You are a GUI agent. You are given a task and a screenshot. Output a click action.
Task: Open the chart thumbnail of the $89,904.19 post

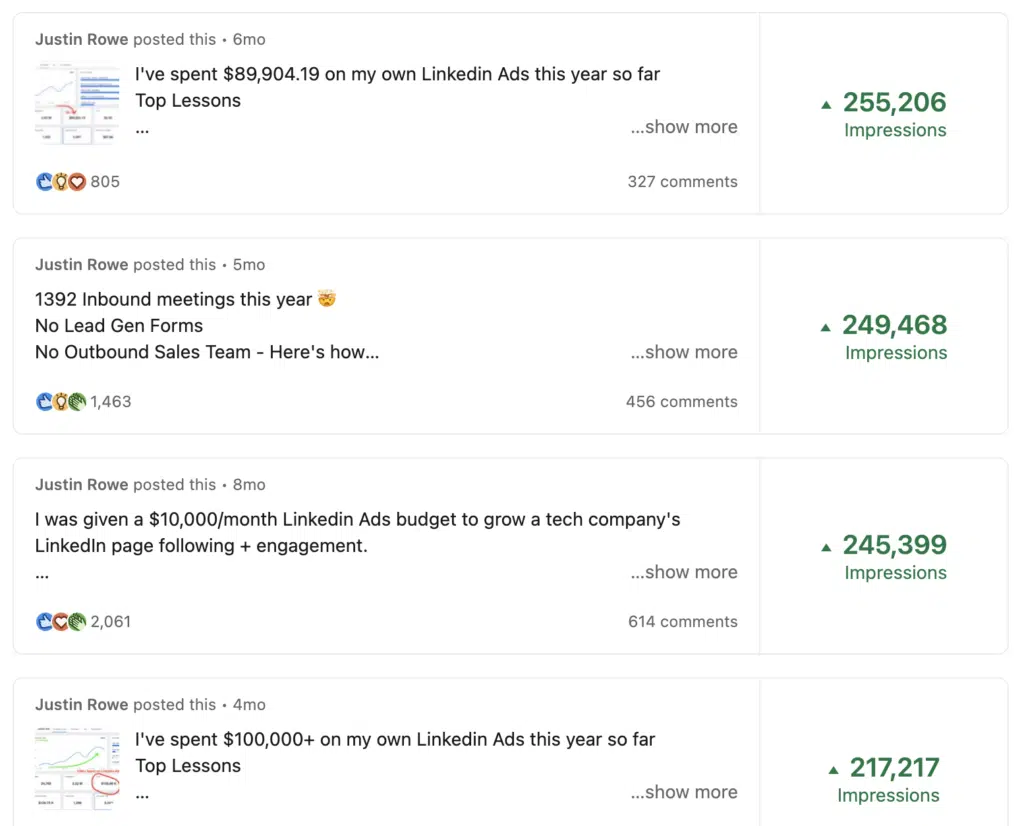pyautogui.click(x=77, y=103)
